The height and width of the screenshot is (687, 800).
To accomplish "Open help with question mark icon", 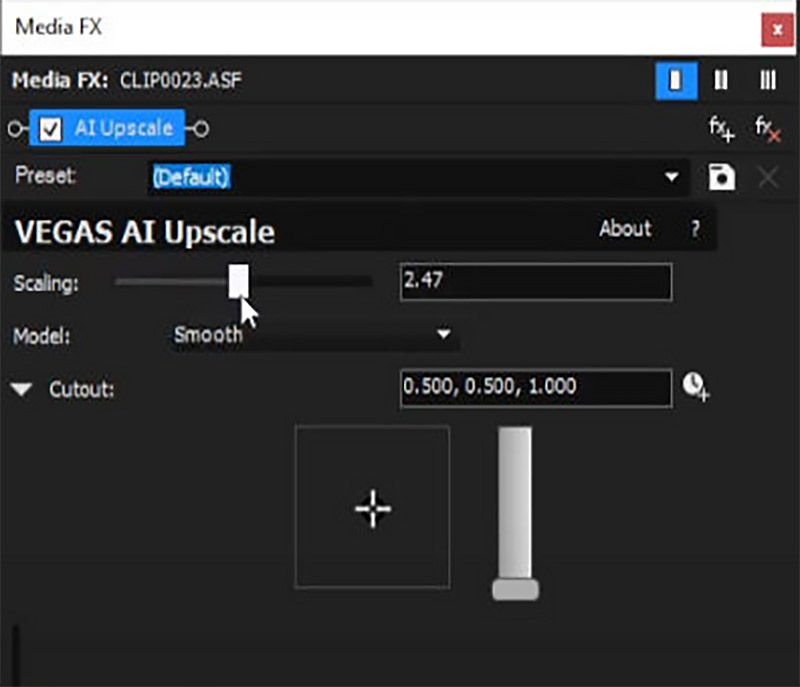I will pos(695,229).
